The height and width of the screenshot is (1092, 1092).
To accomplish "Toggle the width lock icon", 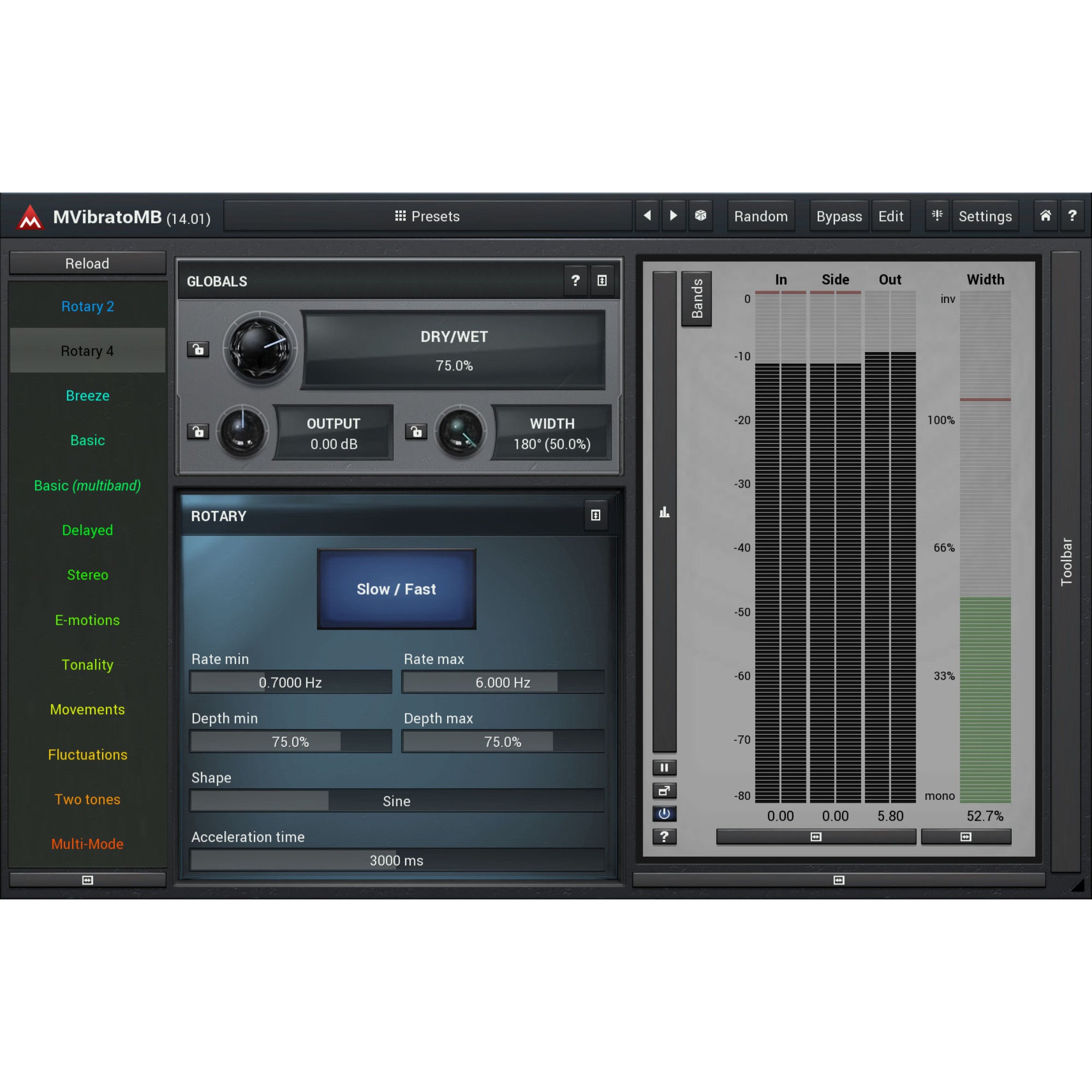I will pyautogui.click(x=416, y=432).
